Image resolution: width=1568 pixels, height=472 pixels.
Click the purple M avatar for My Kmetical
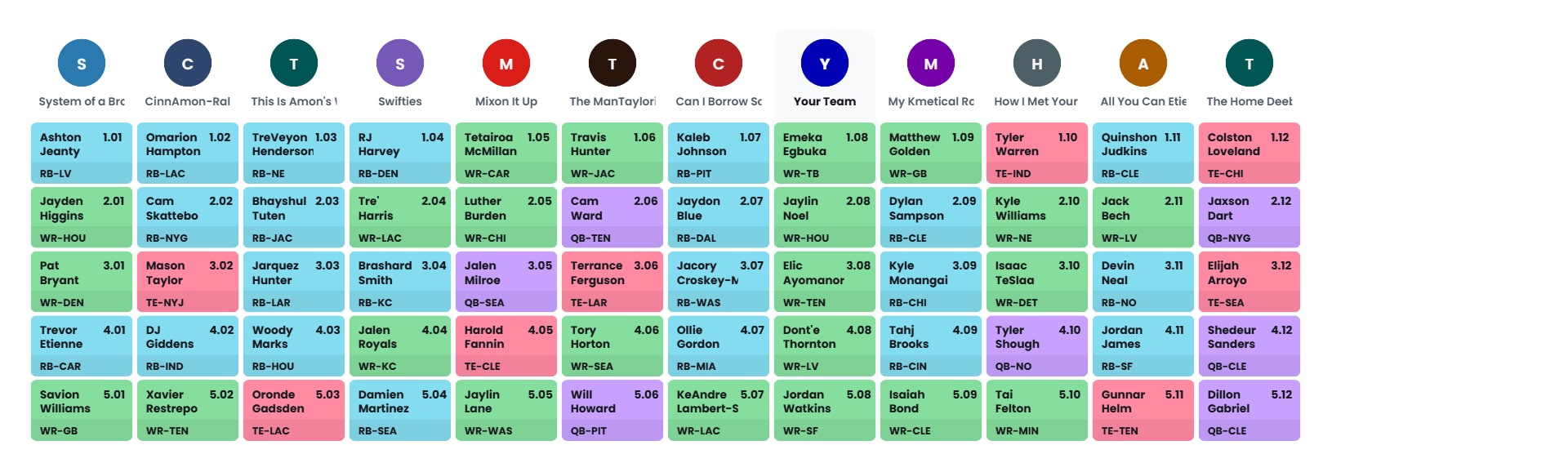pos(931,64)
